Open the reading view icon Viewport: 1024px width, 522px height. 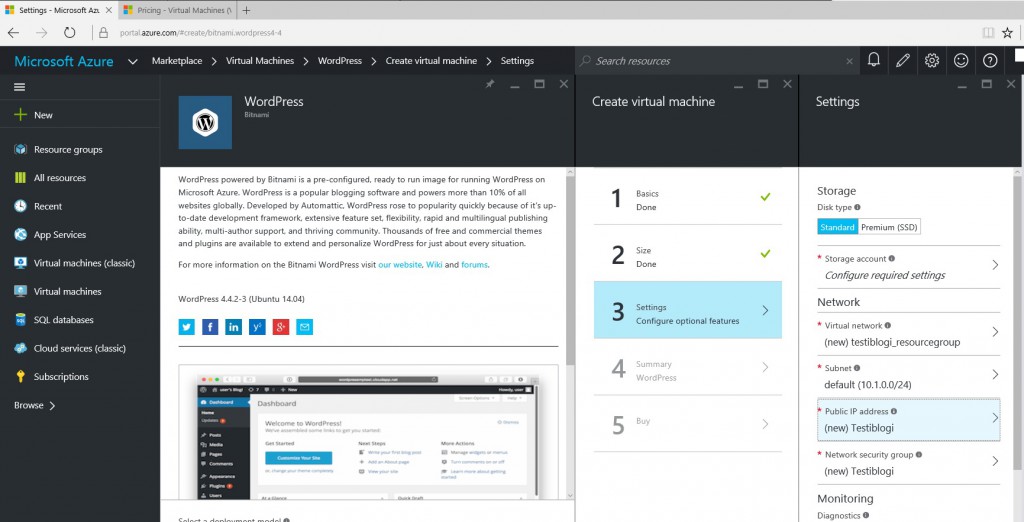tap(988, 33)
